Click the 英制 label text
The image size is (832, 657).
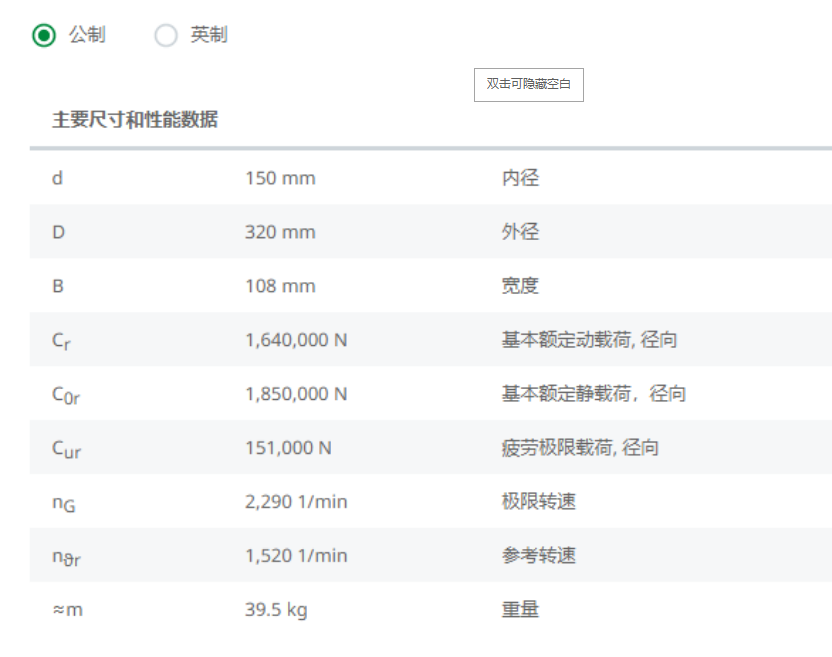coord(209,35)
